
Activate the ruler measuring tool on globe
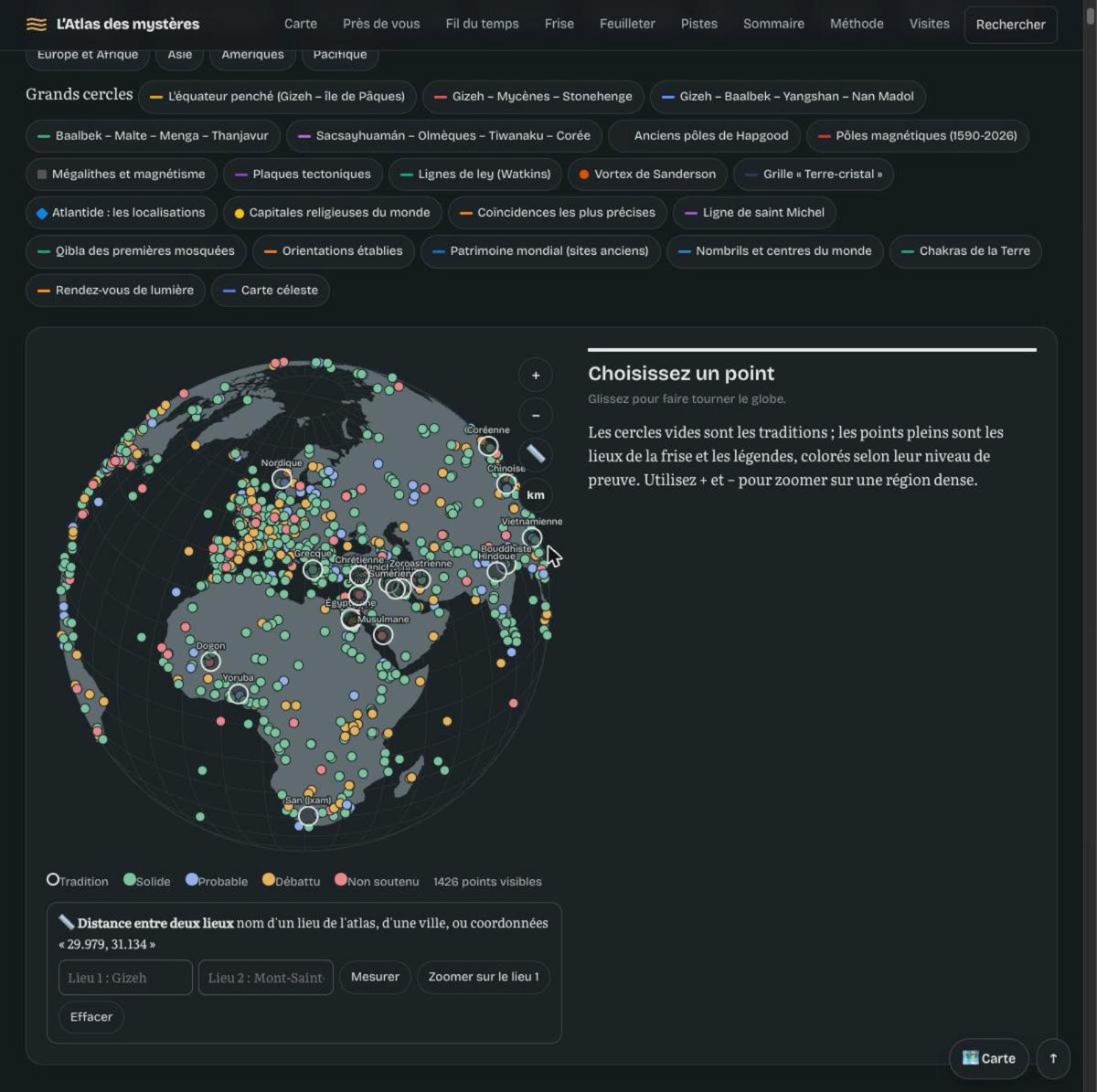pyautogui.click(x=536, y=454)
